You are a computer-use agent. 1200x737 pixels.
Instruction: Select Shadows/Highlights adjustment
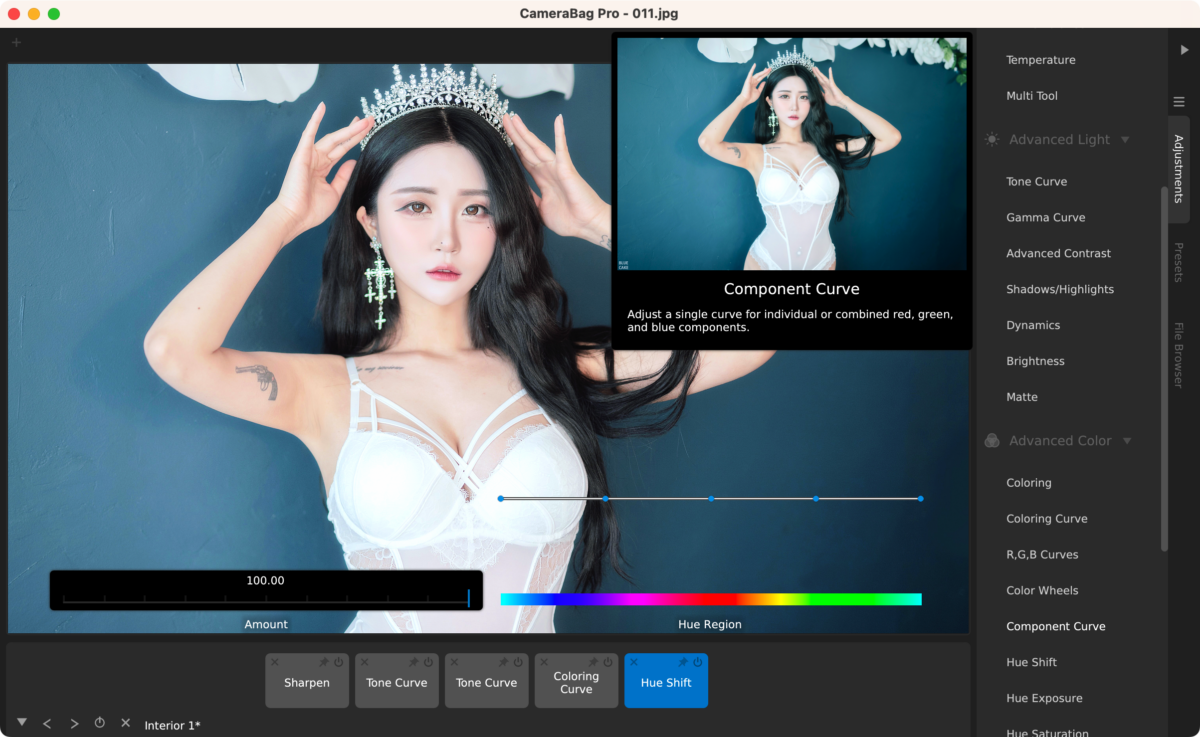[x=1060, y=290]
